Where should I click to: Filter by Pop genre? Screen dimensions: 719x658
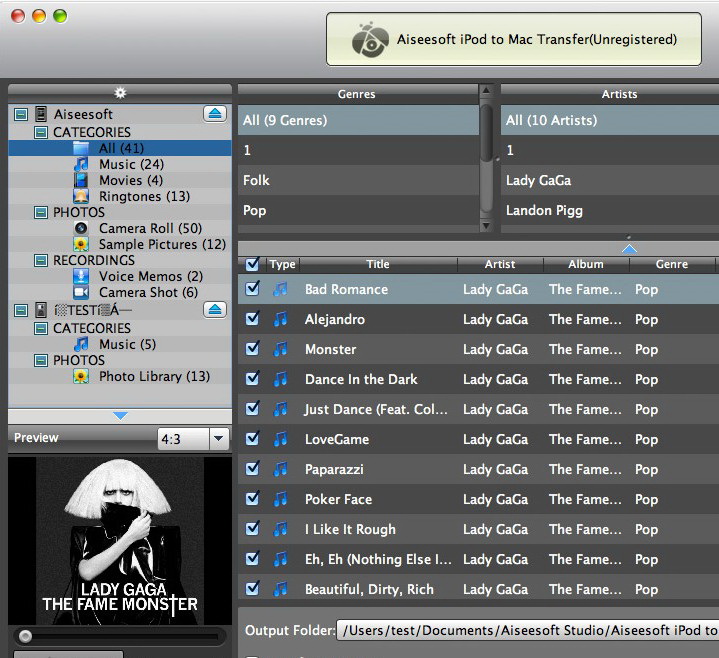tap(358, 210)
